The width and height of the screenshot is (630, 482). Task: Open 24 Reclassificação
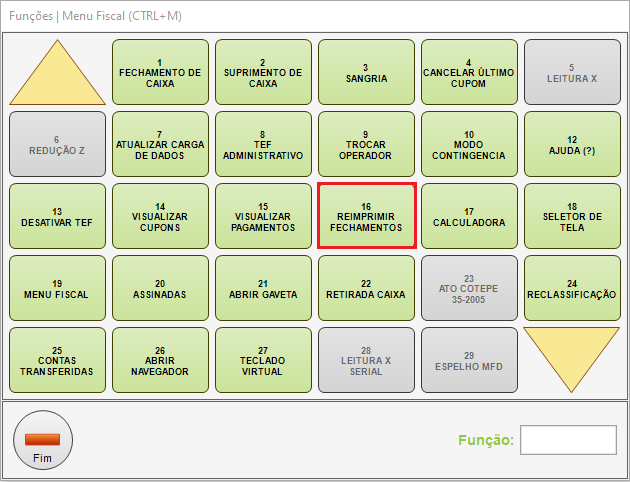[x=572, y=288]
